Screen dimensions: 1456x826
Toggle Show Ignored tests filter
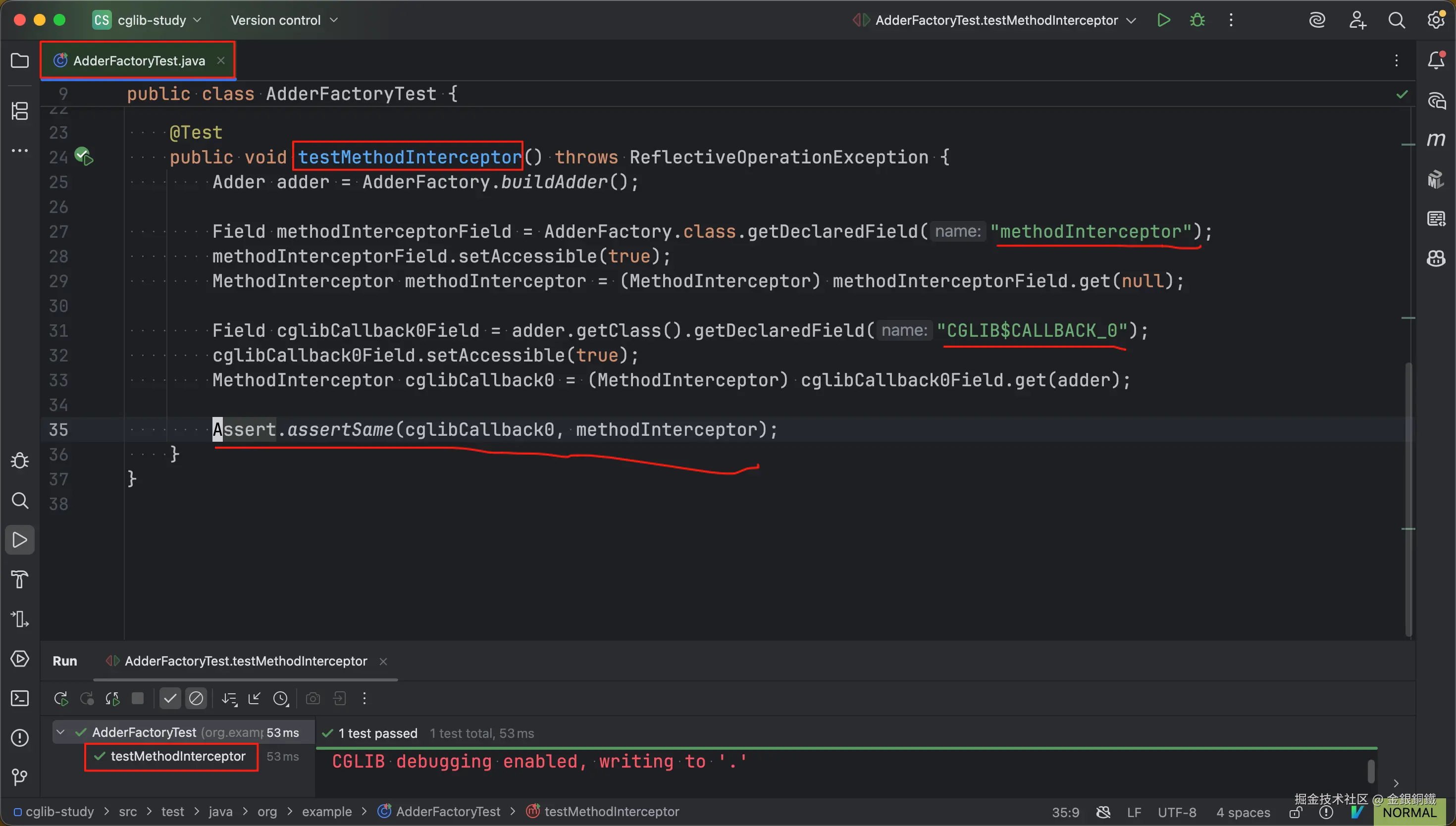click(x=196, y=698)
